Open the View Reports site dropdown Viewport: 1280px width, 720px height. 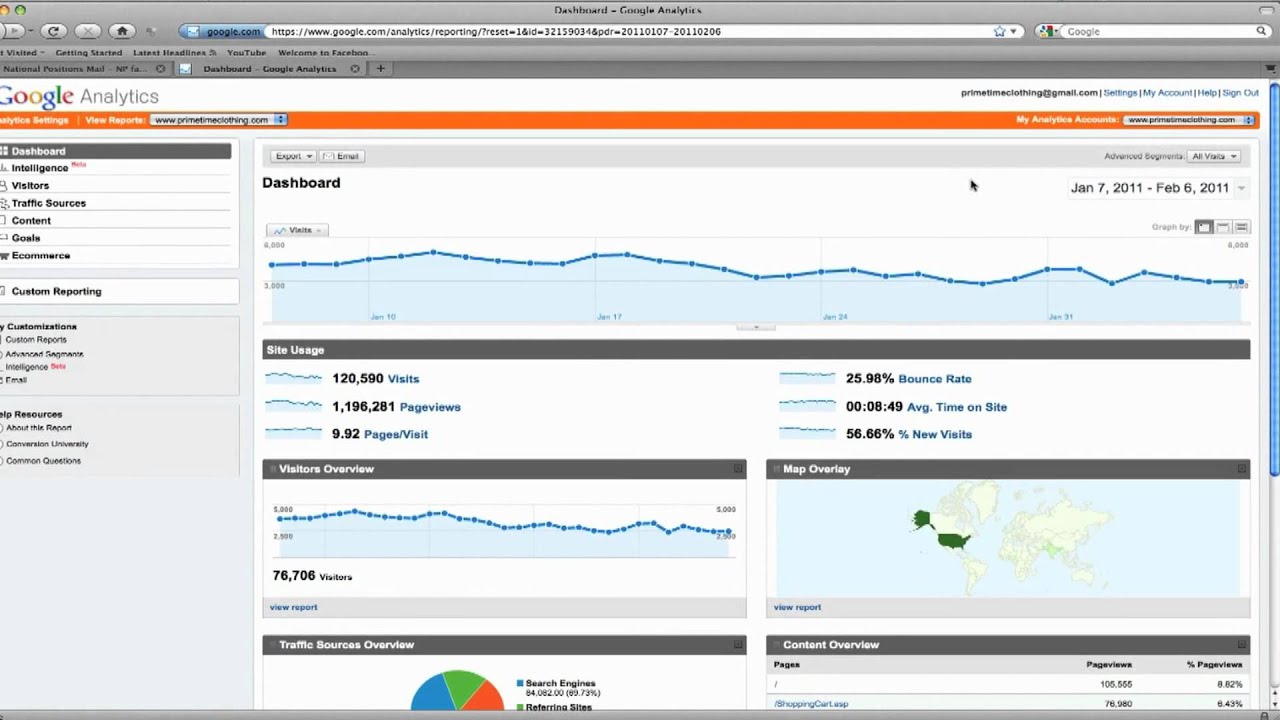218,120
